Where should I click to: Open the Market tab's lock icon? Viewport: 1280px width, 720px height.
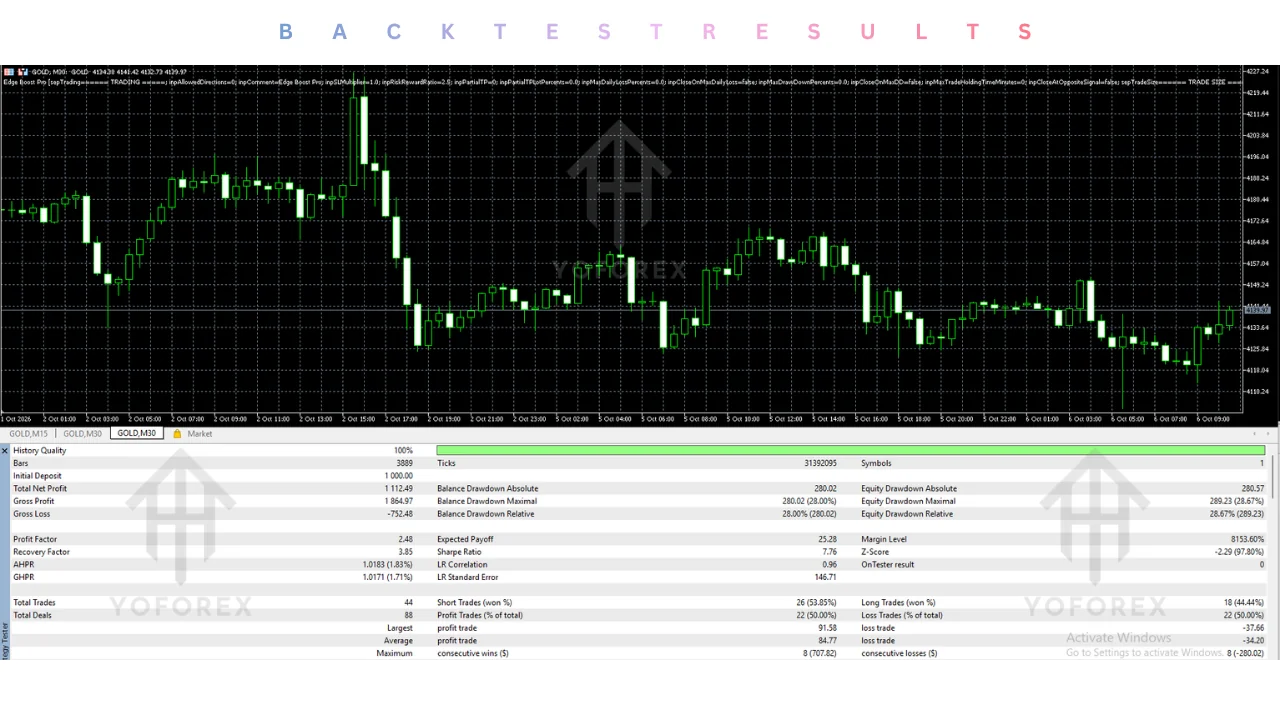coord(178,434)
